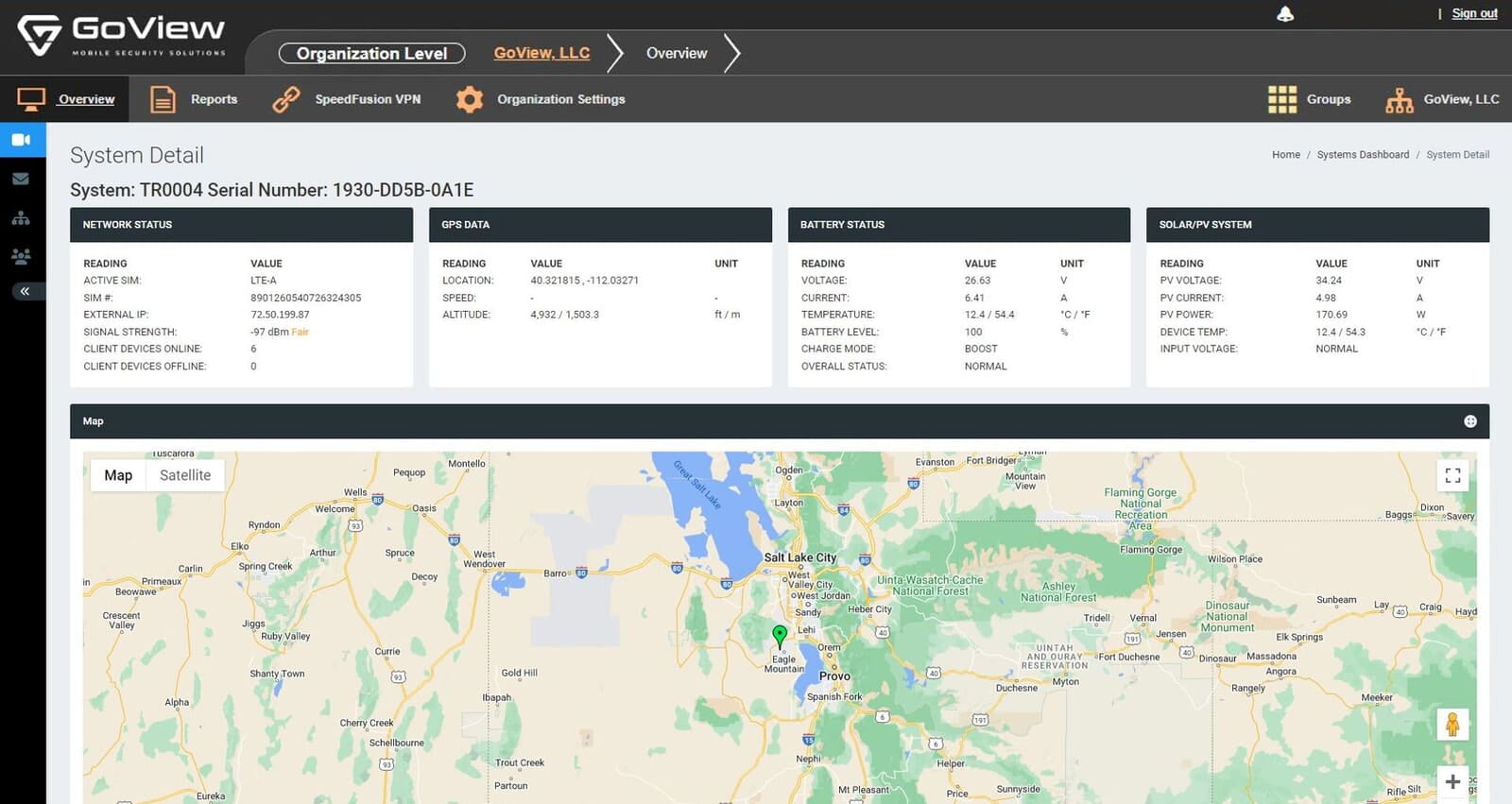Click the GPS DATA panel header
This screenshot has width=1512, height=804.
tap(600, 225)
